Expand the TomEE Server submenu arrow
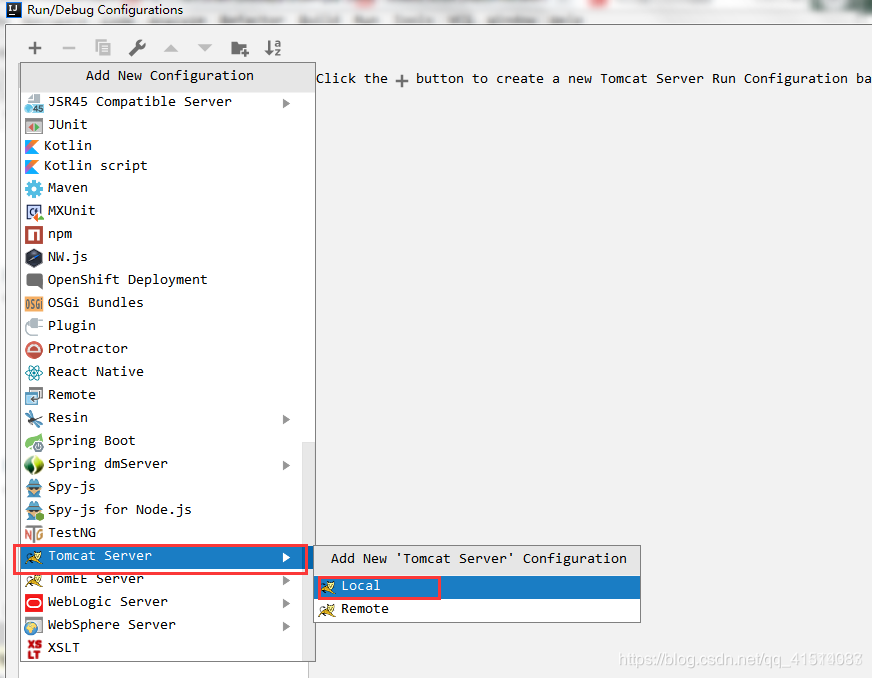The width and height of the screenshot is (872, 678). coord(286,581)
